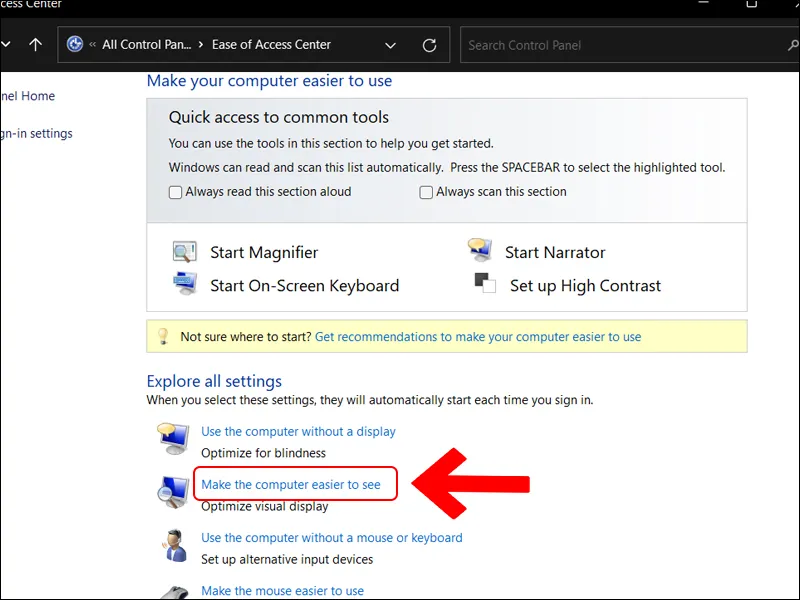Click the Up arrow navigation button

[36, 45]
